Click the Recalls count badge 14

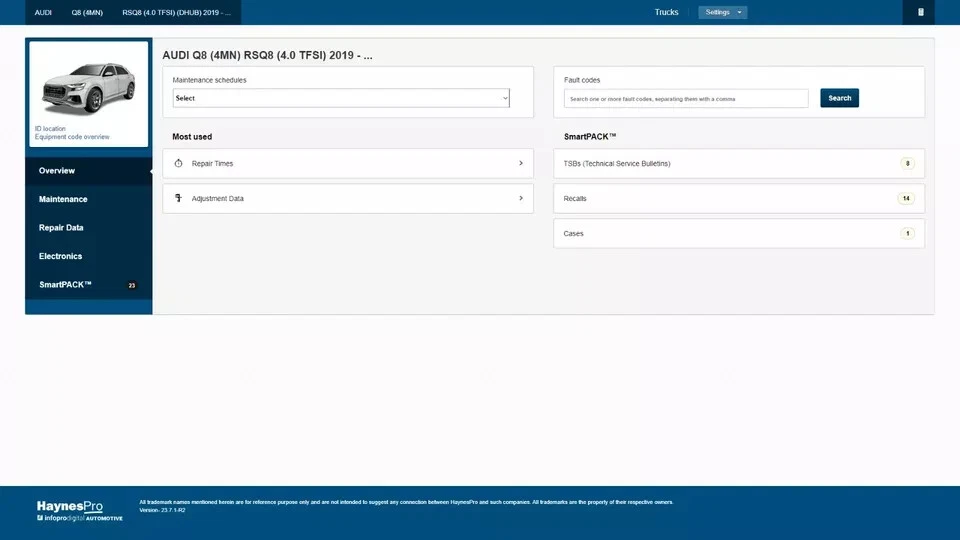click(906, 198)
